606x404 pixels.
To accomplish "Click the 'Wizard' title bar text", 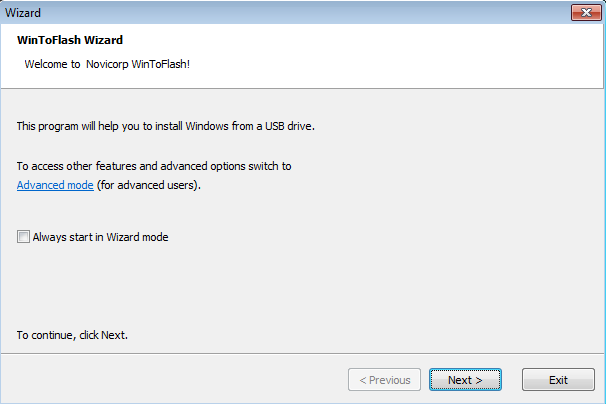I will click(x=23, y=13).
